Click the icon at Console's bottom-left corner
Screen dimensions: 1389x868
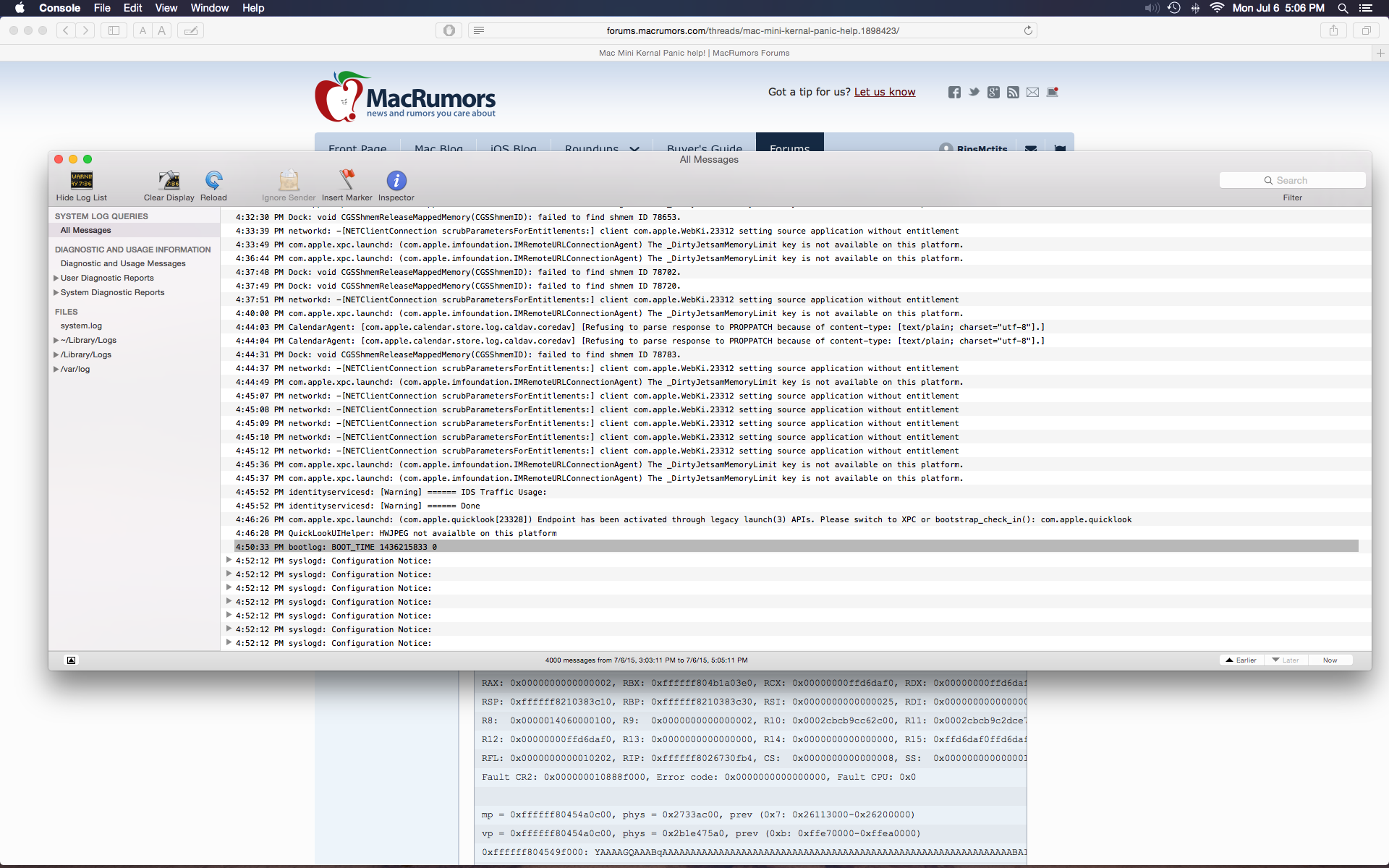71,660
